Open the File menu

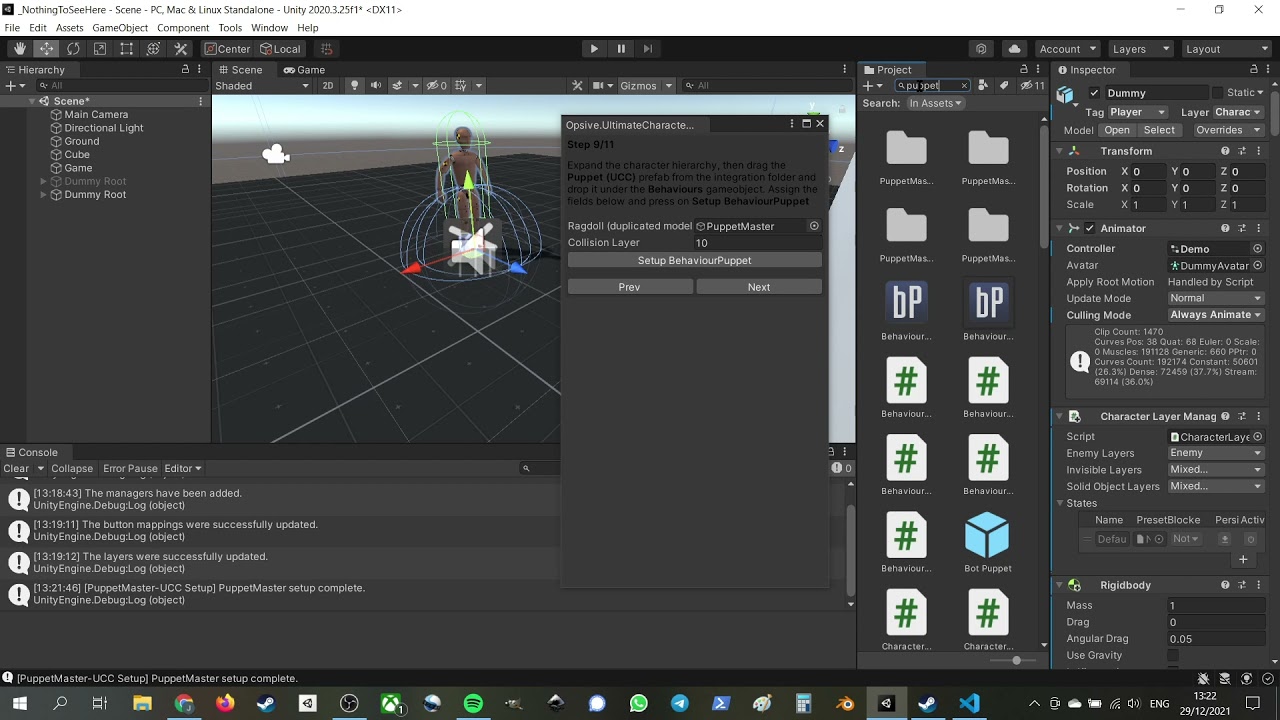[x=12, y=28]
